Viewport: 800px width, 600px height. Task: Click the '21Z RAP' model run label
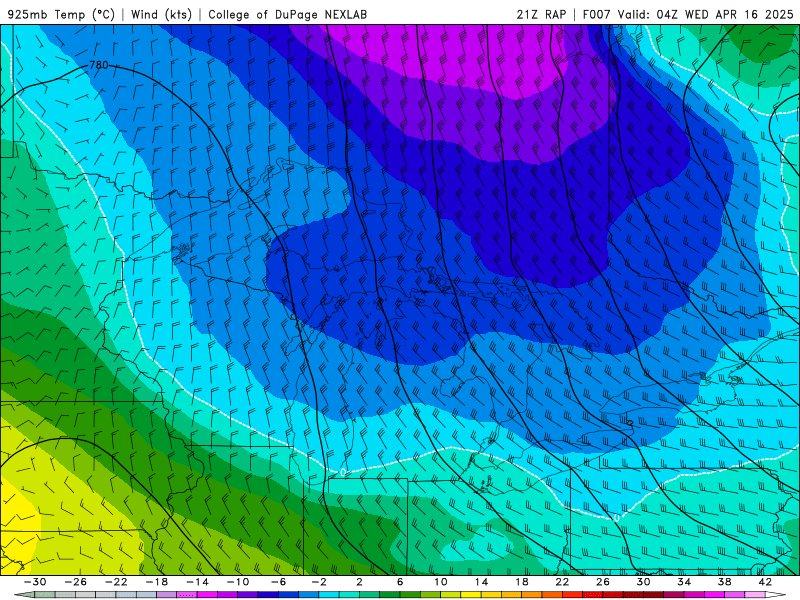tap(541, 14)
